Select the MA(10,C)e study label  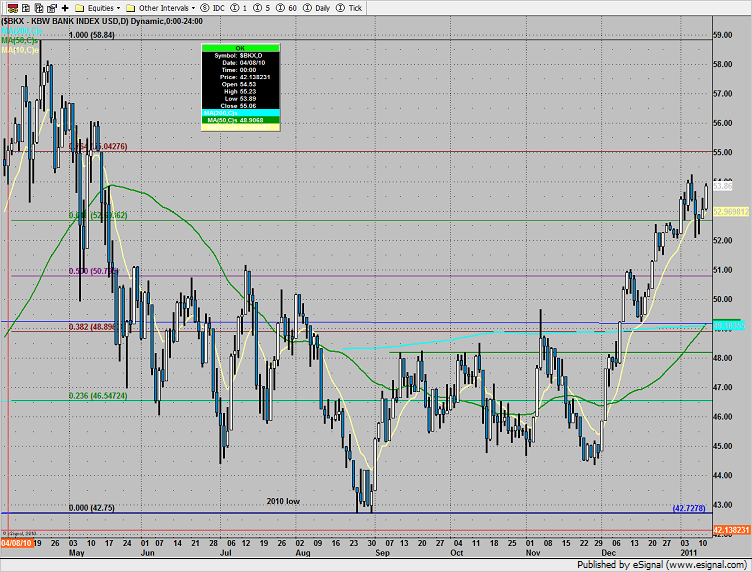[x=19, y=50]
